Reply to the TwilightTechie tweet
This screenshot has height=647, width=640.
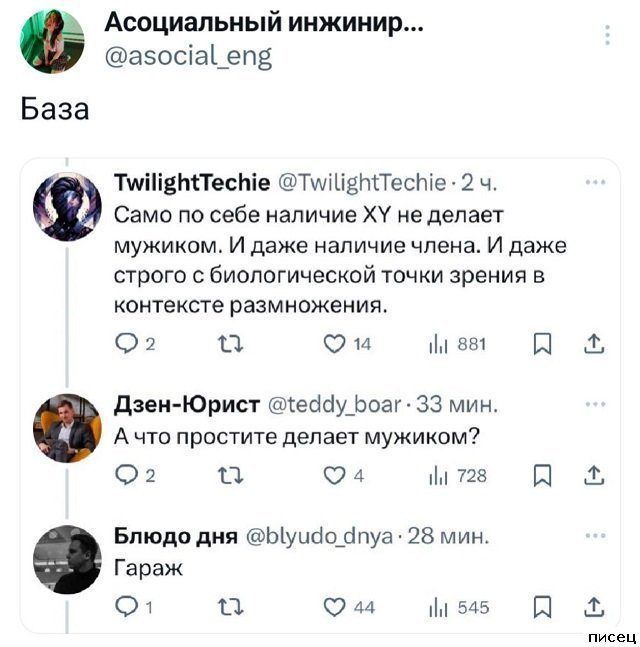pos(127,346)
